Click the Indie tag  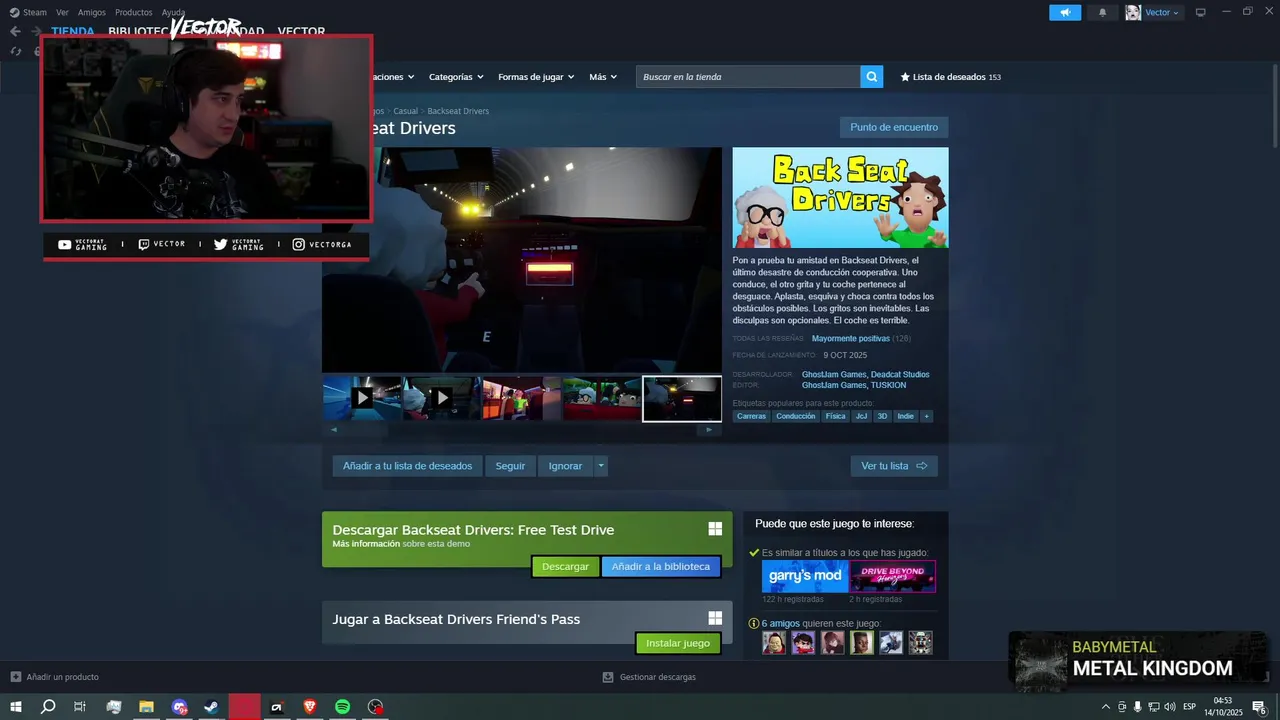905,416
